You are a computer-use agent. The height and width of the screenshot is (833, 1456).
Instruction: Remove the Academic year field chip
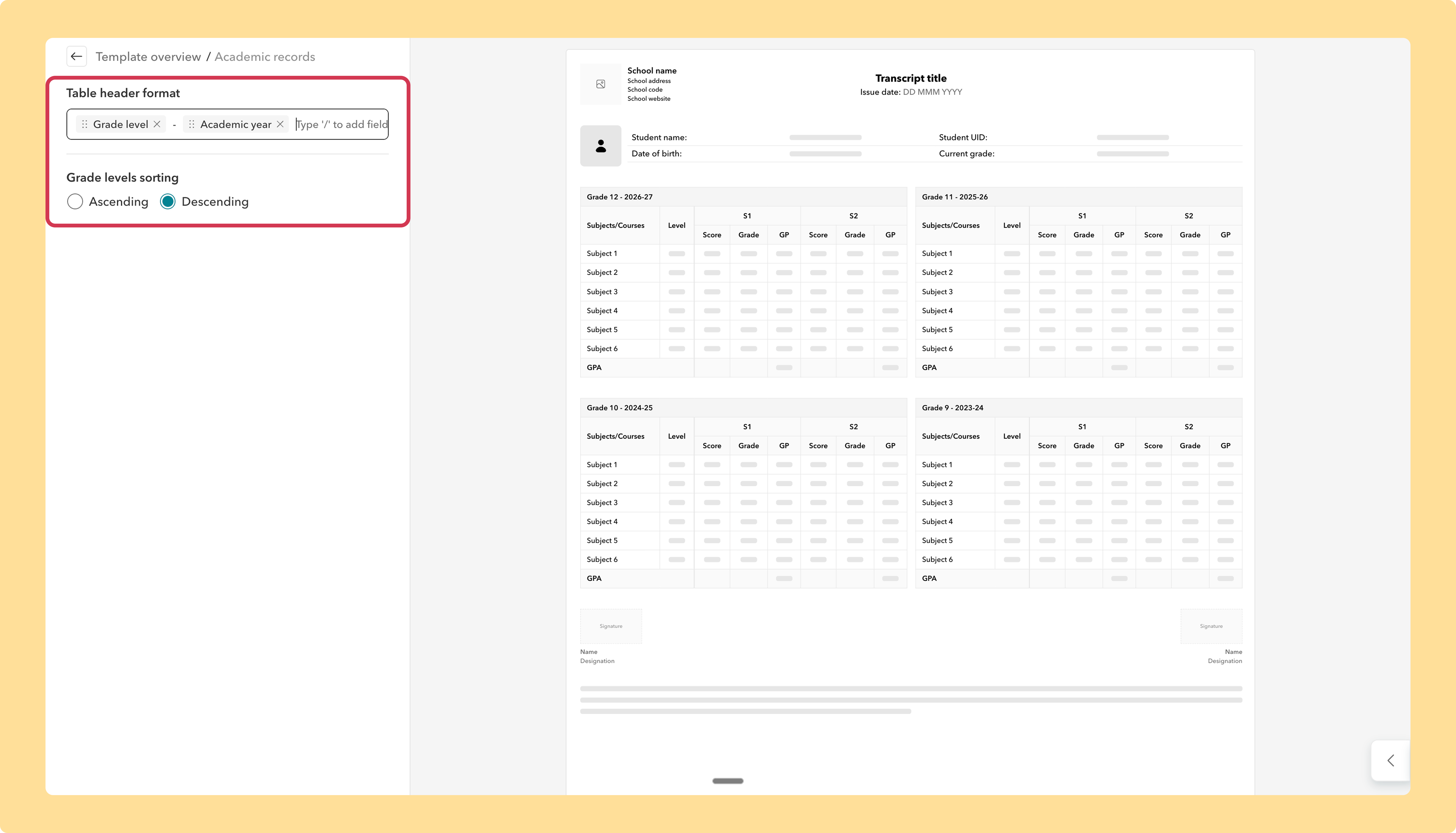pos(280,124)
